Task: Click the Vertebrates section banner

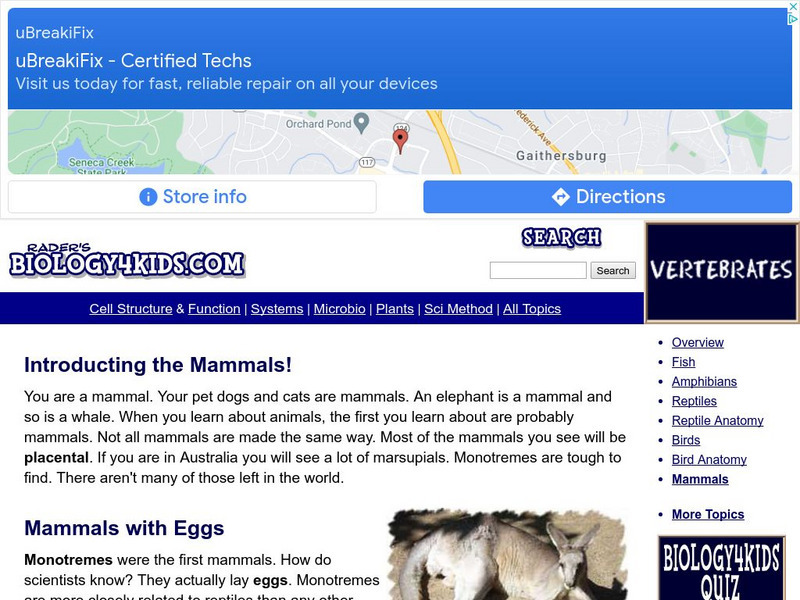Action: pos(721,270)
